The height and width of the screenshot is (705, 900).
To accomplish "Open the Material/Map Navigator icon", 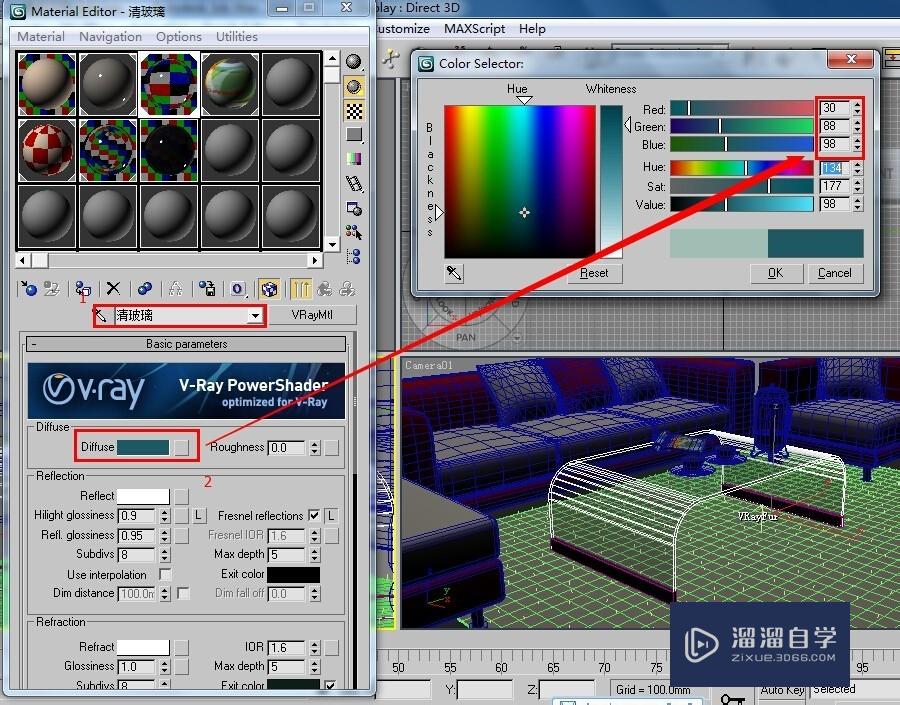I will tap(354, 256).
